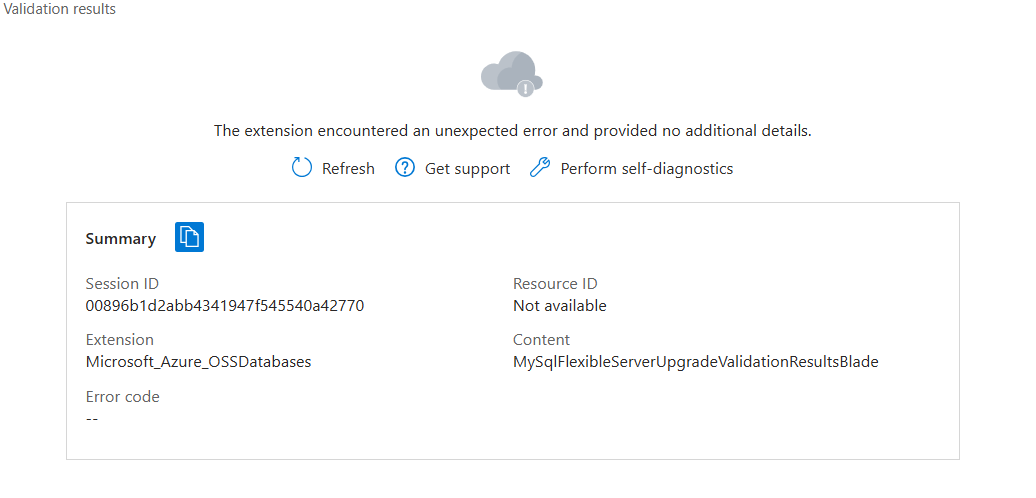Click the Get support question mark icon
1036x498 pixels.
(x=404, y=168)
